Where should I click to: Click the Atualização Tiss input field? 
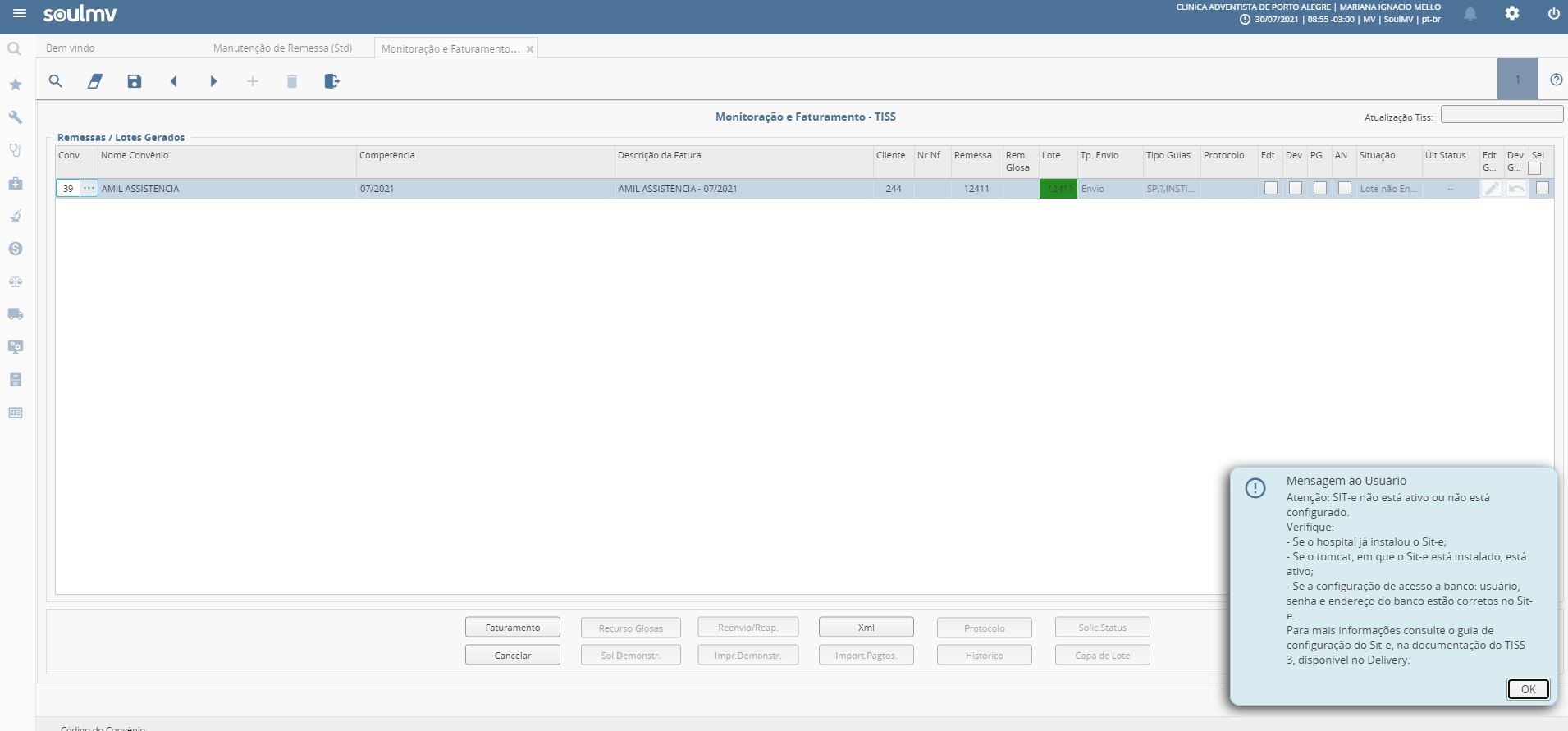(x=1502, y=115)
